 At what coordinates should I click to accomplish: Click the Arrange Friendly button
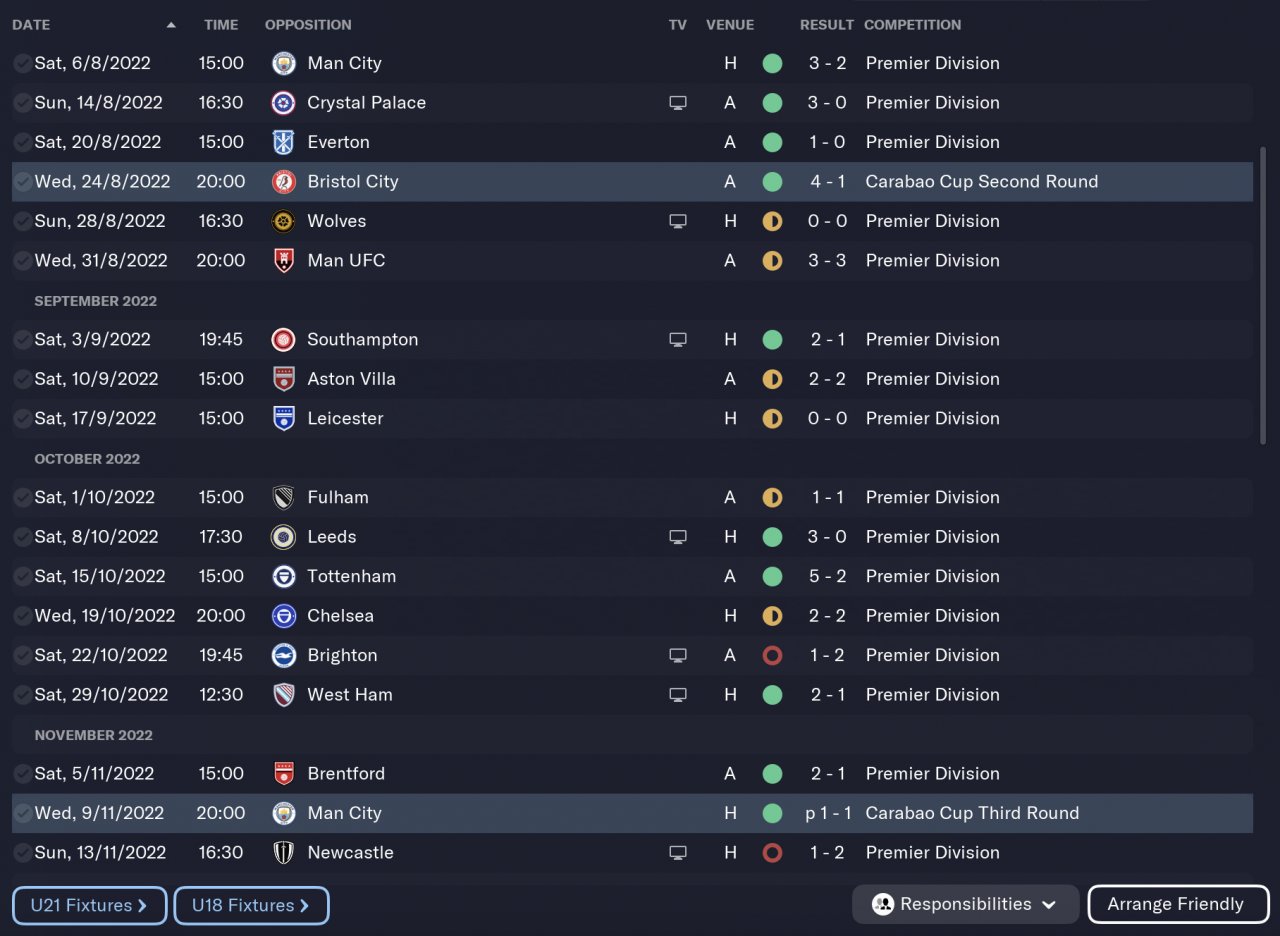[1176, 904]
